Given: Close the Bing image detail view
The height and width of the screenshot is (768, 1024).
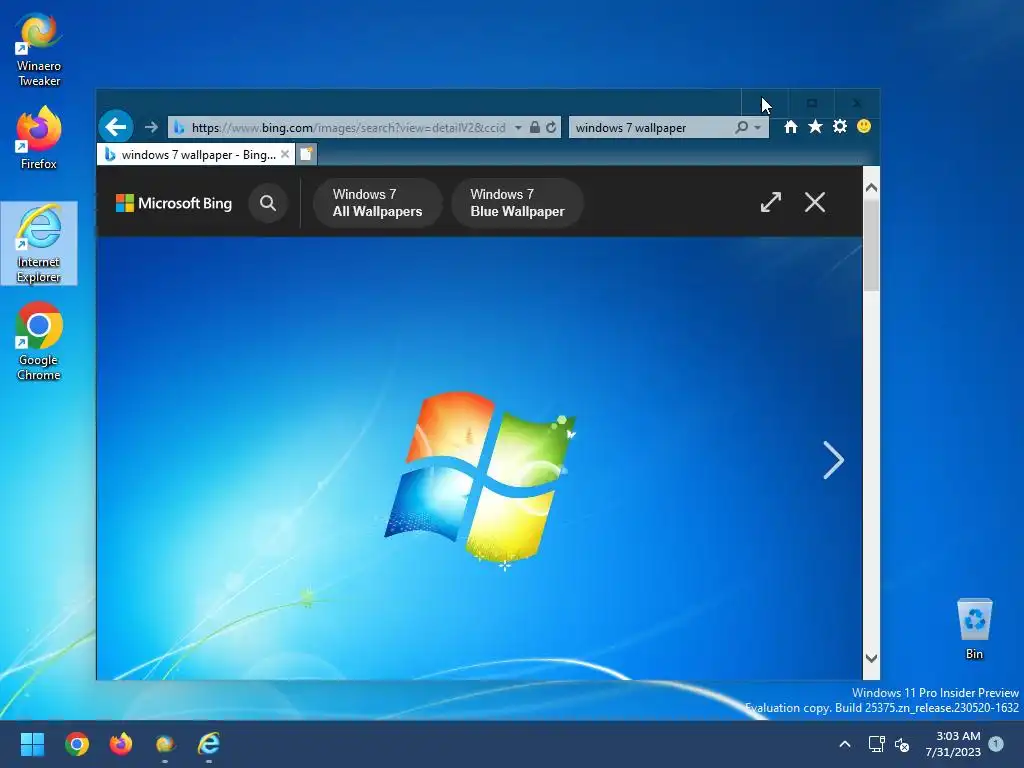Looking at the screenshot, I should (814, 202).
